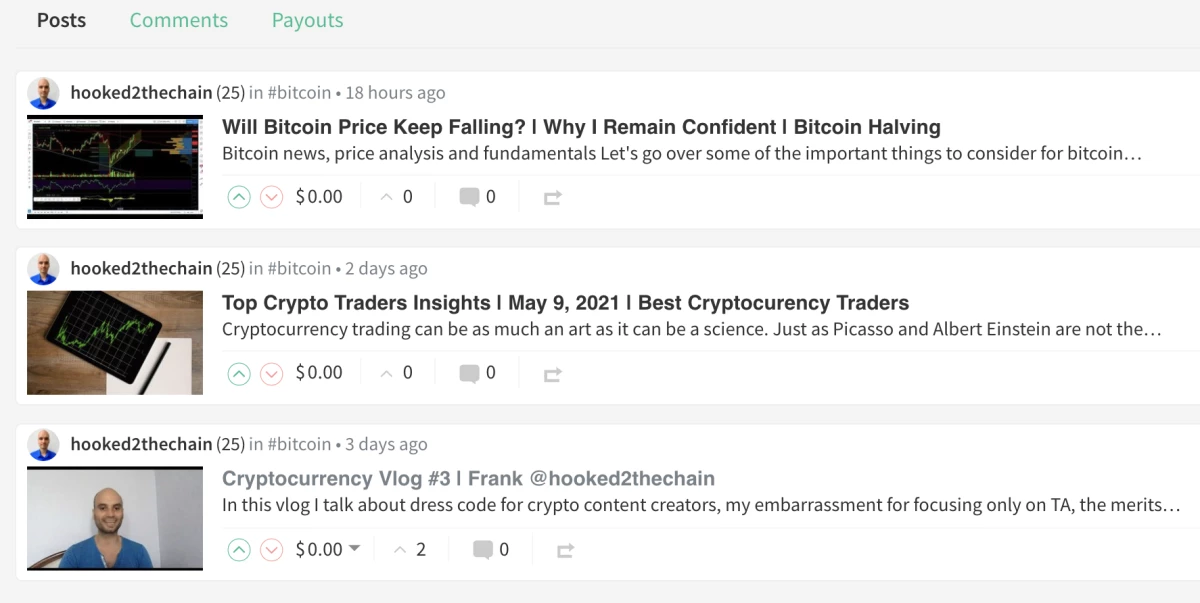The width and height of the screenshot is (1200, 603).
Task: Upvote the Bitcoin Price Keep Falling post
Action: (x=238, y=197)
